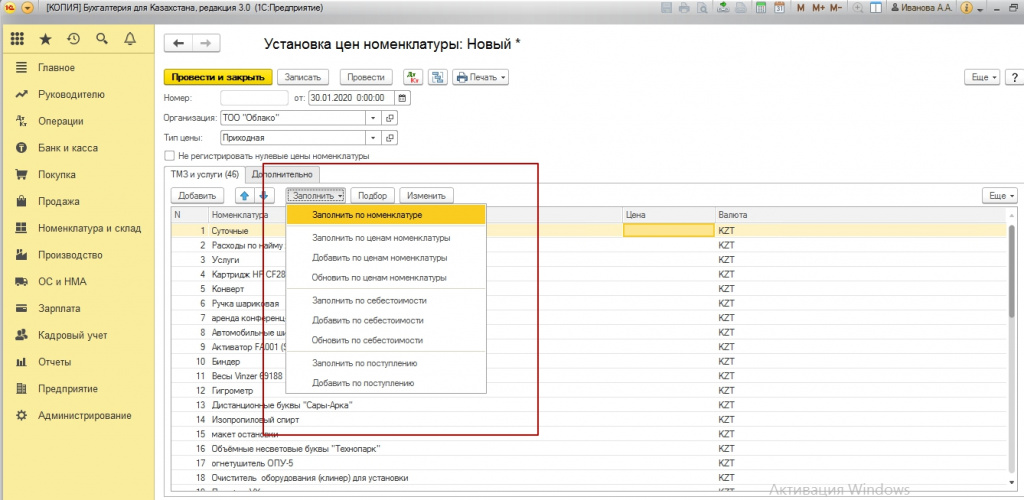Open the sections grid menu icon

[x=18, y=39]
